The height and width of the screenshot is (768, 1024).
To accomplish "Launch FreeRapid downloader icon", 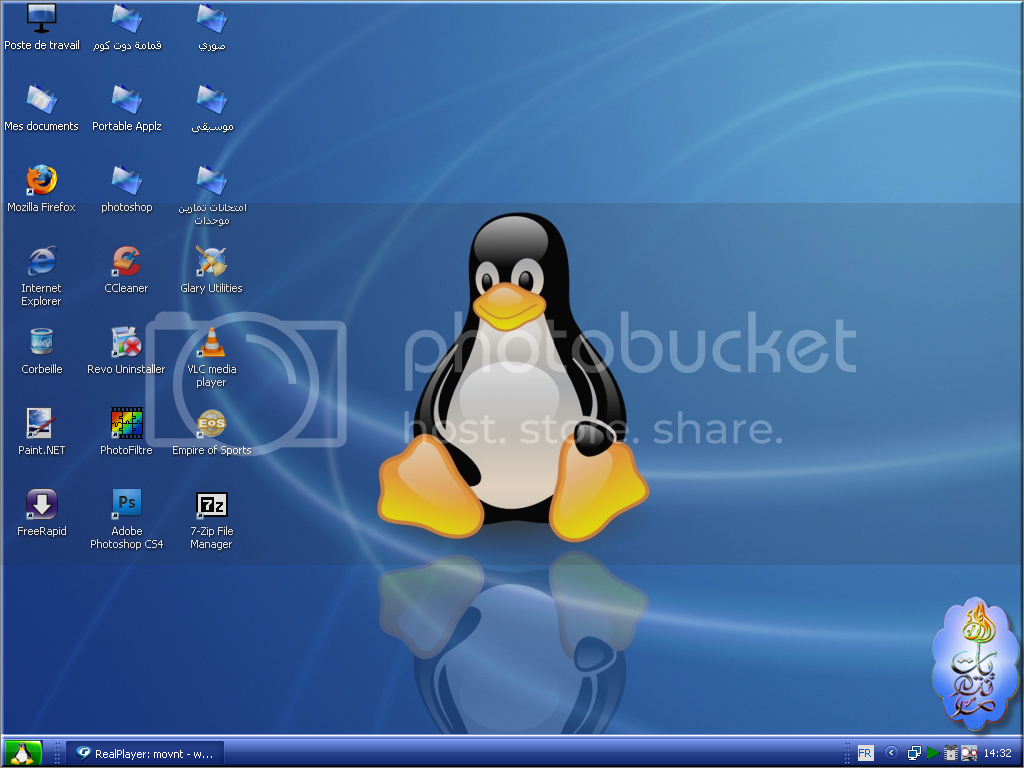I will [x=41, y=505].
